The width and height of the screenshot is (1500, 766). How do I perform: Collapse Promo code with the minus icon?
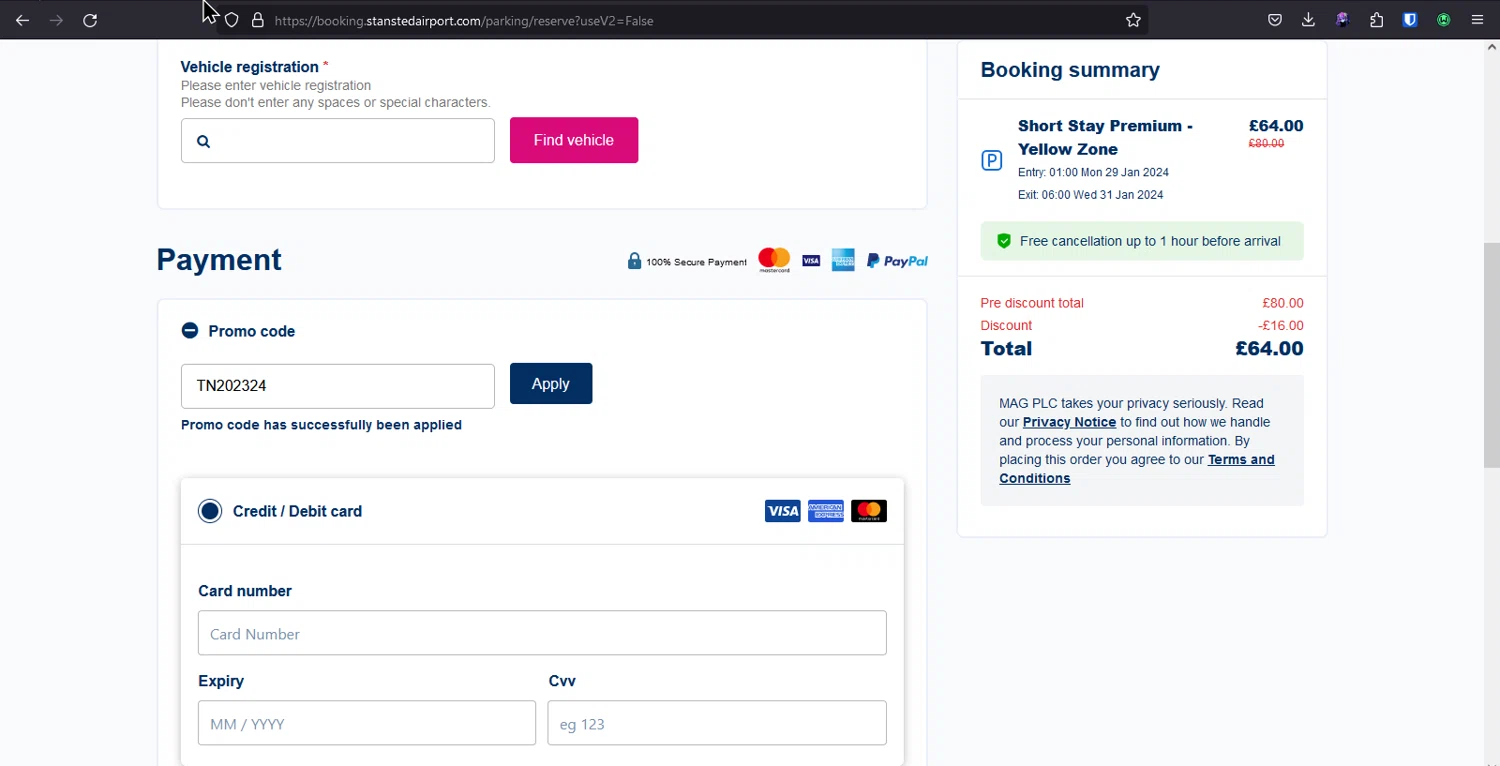click(x=190, y=330)
